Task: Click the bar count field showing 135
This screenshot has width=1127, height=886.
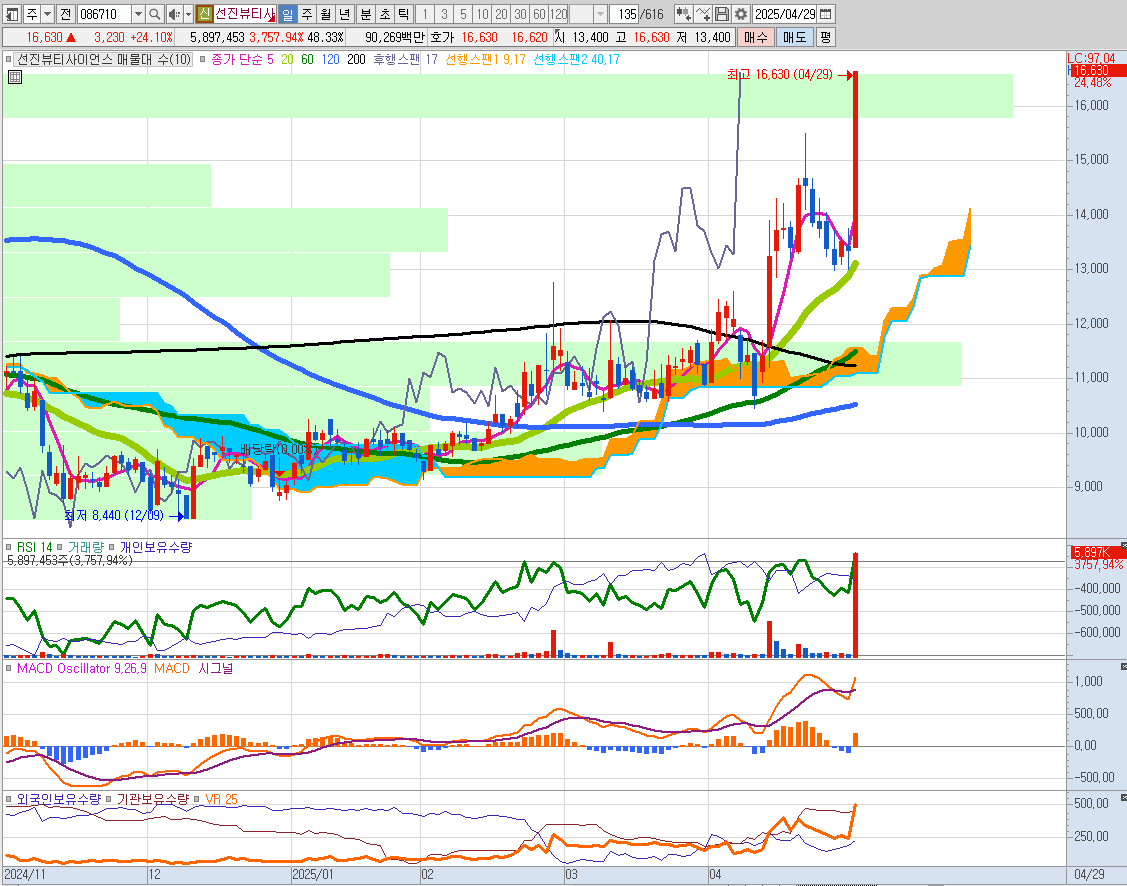Action: (x=625, y=14)
